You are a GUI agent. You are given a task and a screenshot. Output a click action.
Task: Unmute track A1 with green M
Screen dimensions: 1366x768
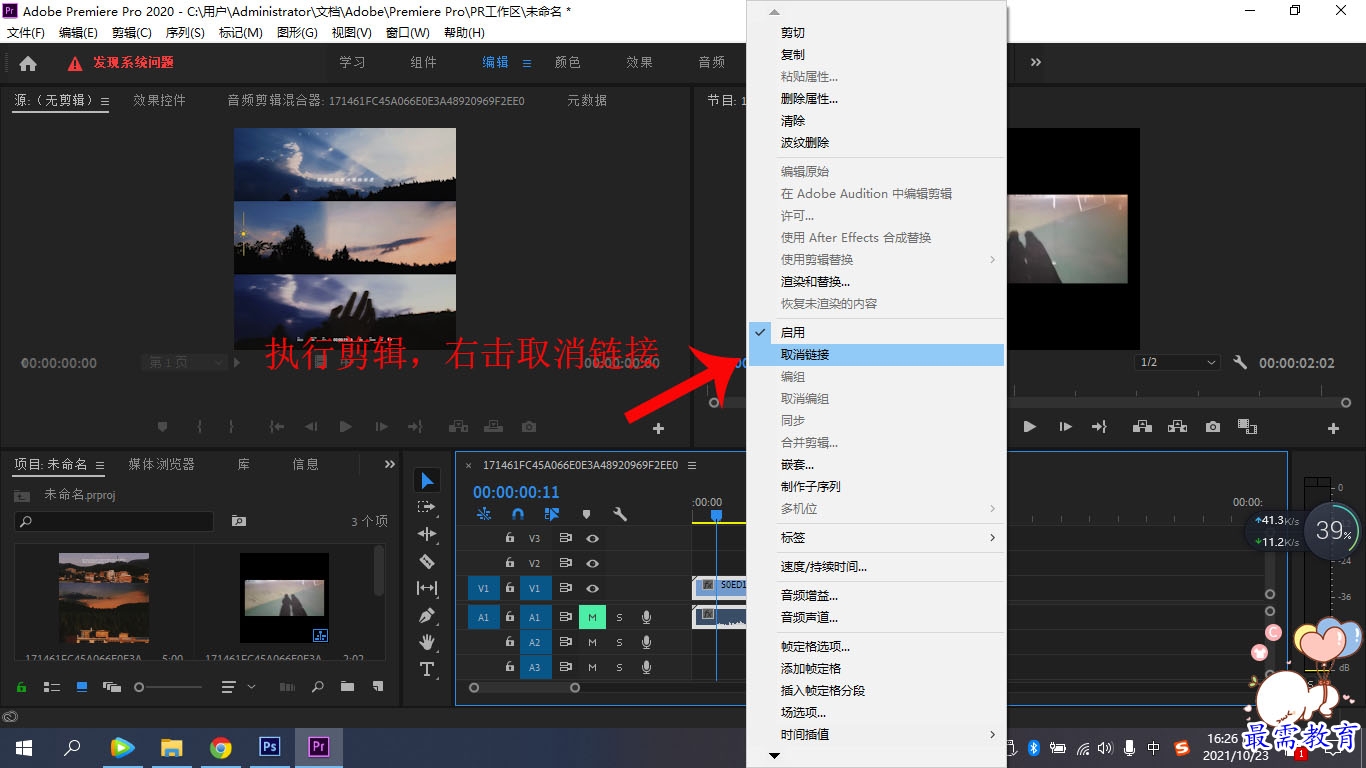592,617
